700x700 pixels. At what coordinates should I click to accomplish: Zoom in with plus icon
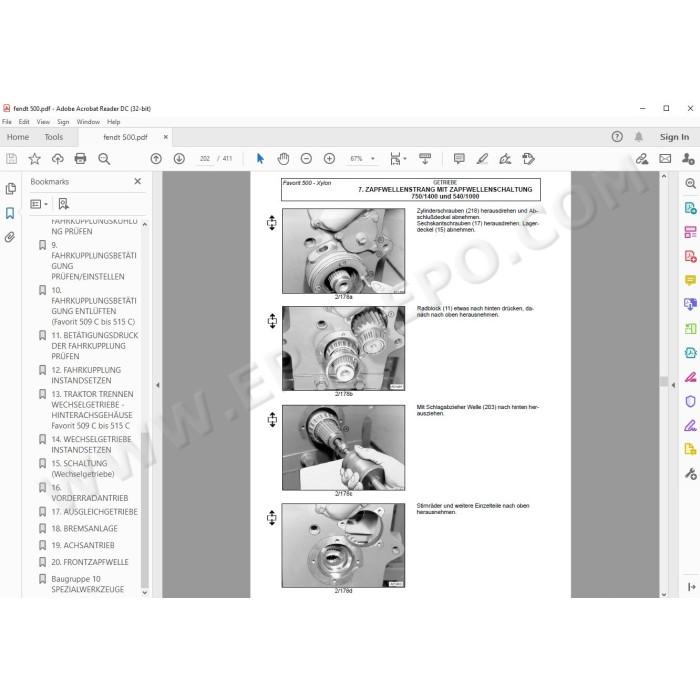[329, 158]
